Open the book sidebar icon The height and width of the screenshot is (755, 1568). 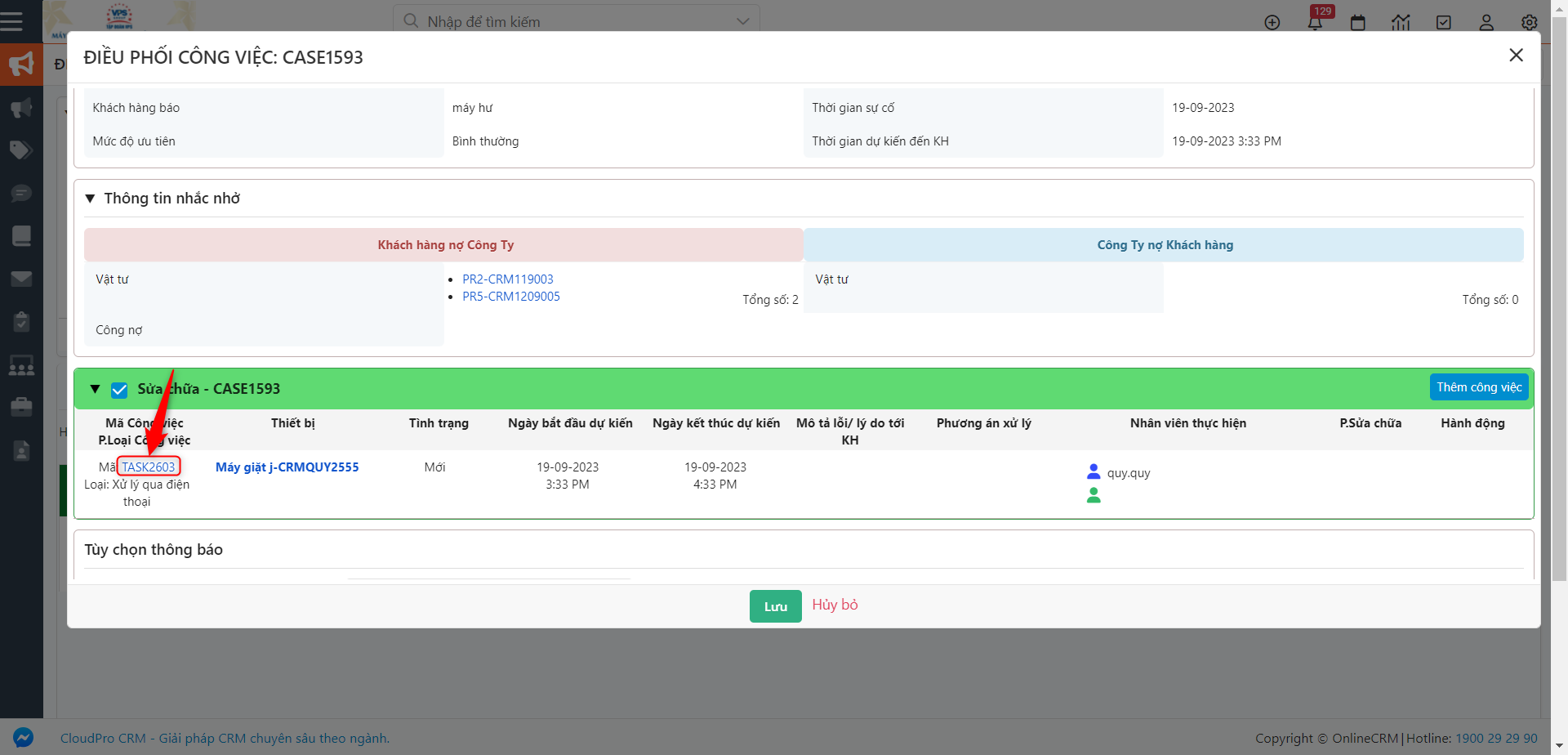click(x=21, y=235)
